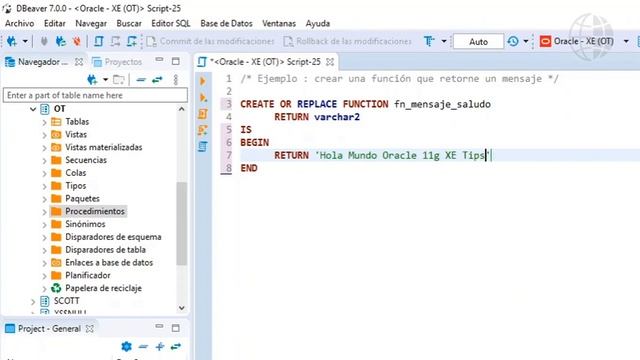The image size is (640, 360).
Task: Click the Reconnect plug icon
Action: point(61,41)
